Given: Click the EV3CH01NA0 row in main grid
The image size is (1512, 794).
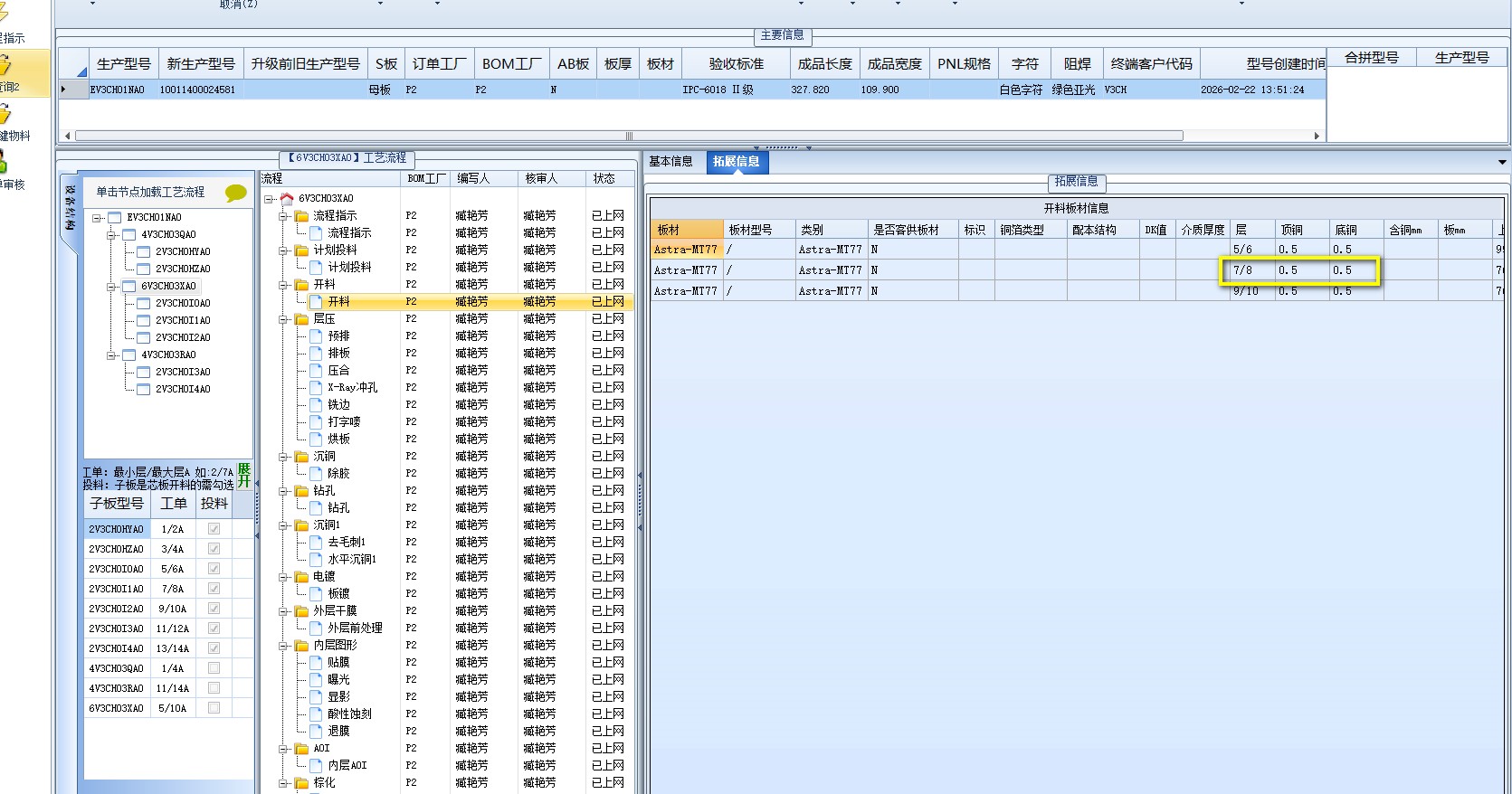Looking at the screenshot, I should click(692, 90).
